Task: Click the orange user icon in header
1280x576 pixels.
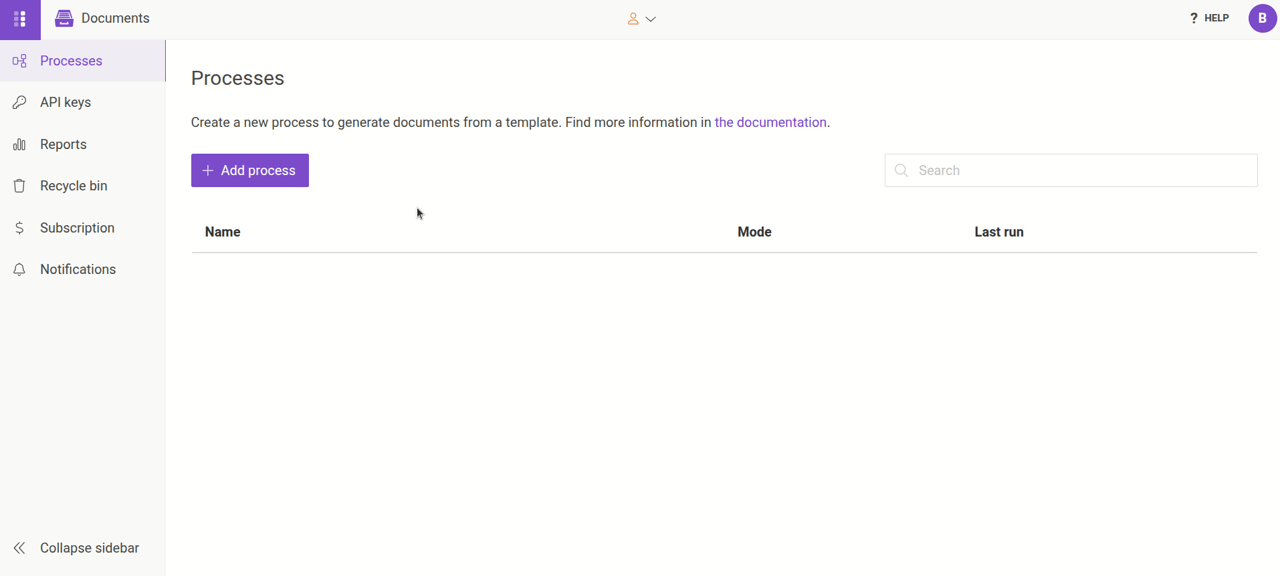Action: pos(633,19)
